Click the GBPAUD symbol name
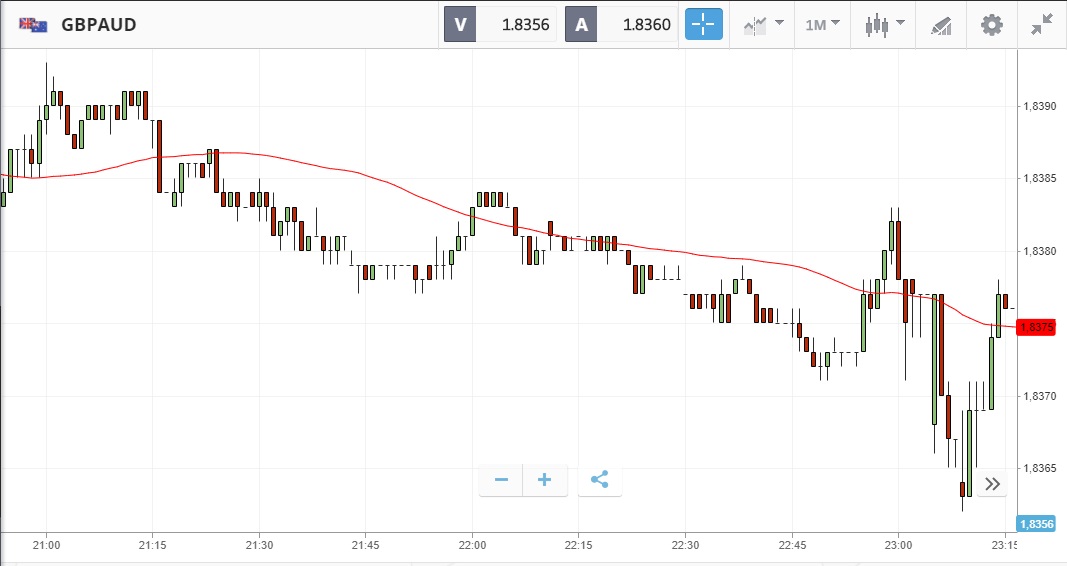 98,24
